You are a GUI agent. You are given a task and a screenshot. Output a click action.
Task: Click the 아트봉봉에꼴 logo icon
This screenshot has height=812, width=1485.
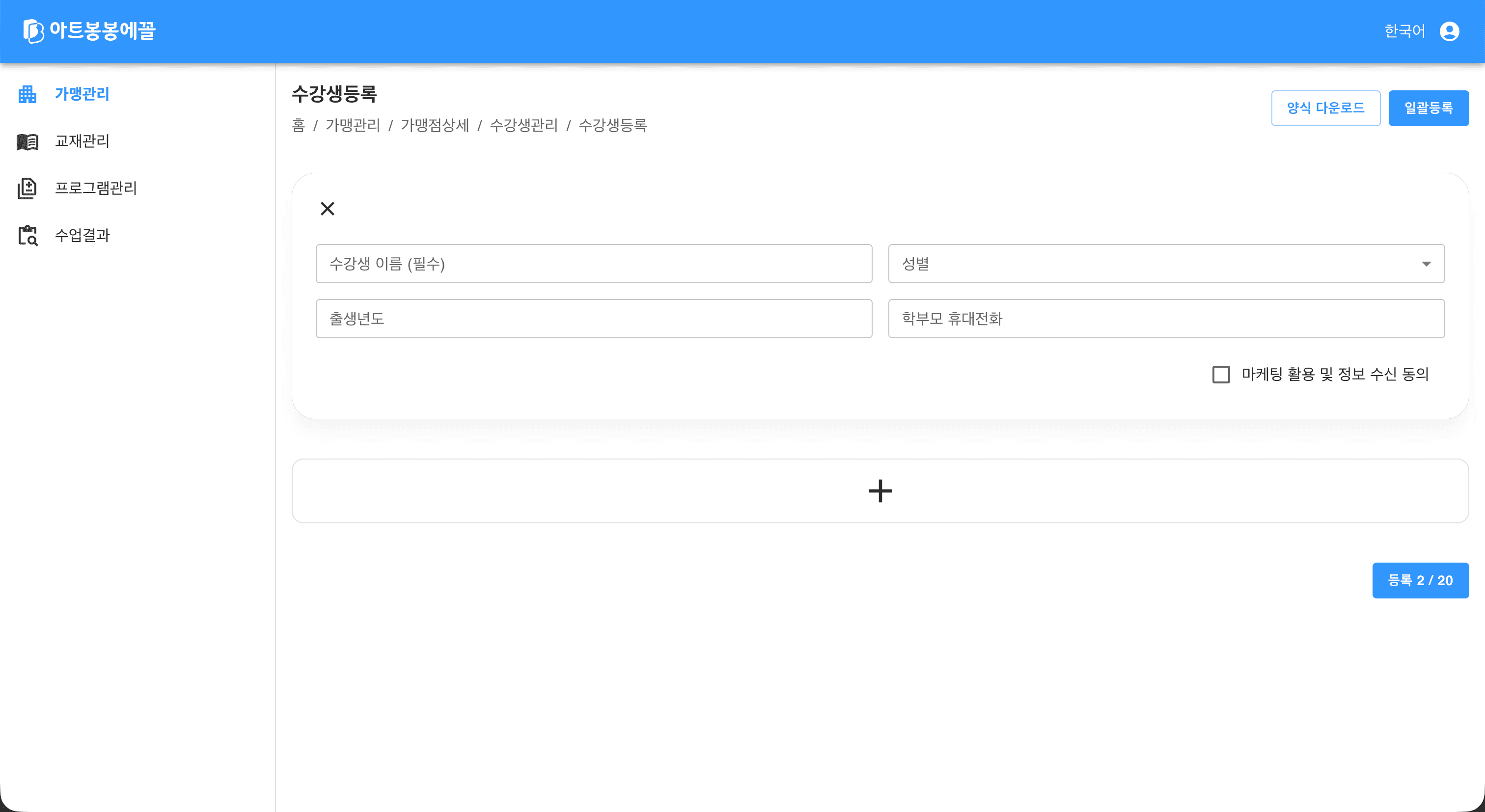tap(33, 31)
